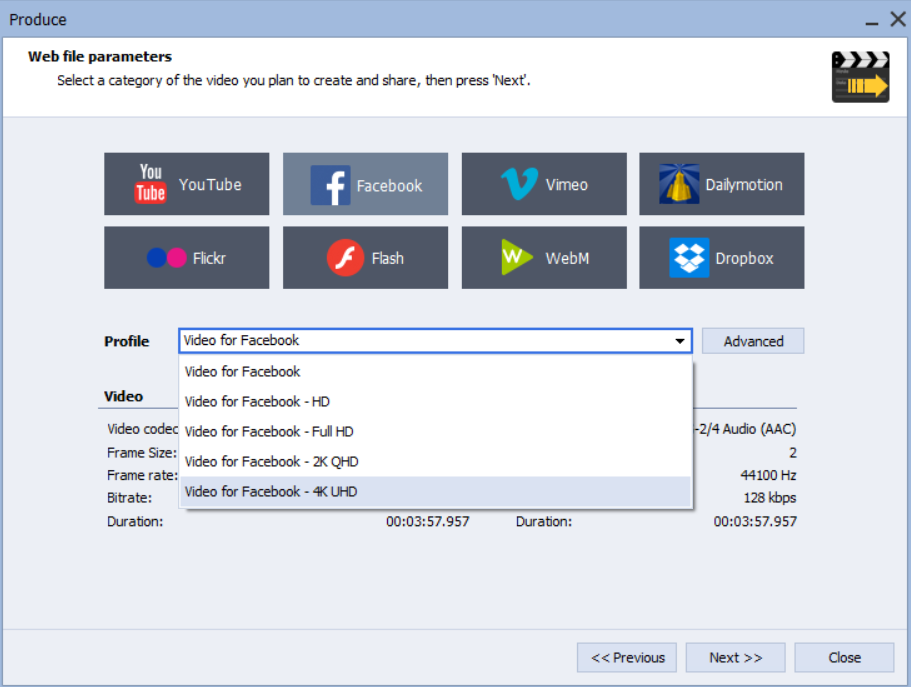Choose the Dropbox upload icon
The height and width of the screenshot is (687, 911).
pyautogui.click(x=689, y=258)
